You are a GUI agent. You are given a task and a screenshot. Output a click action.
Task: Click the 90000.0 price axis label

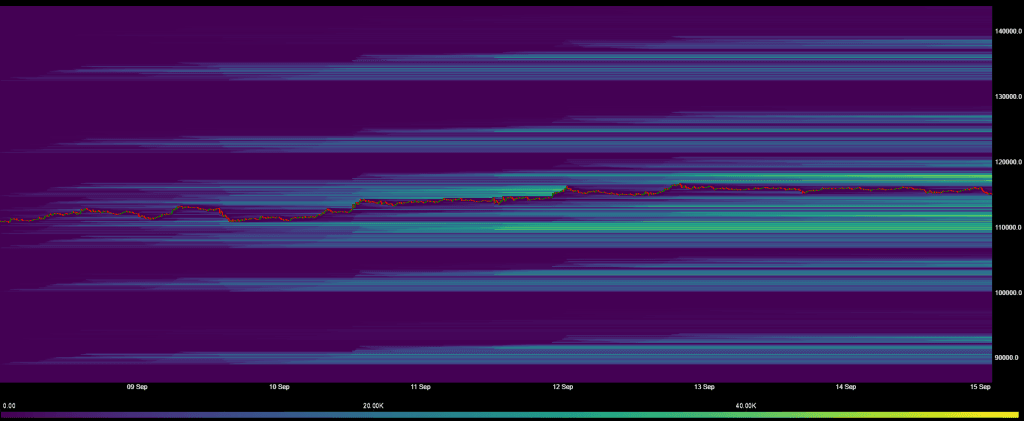point(1006,358)
